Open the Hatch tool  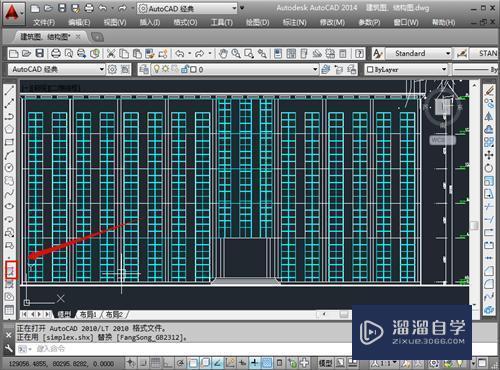[x=10, y=271]
